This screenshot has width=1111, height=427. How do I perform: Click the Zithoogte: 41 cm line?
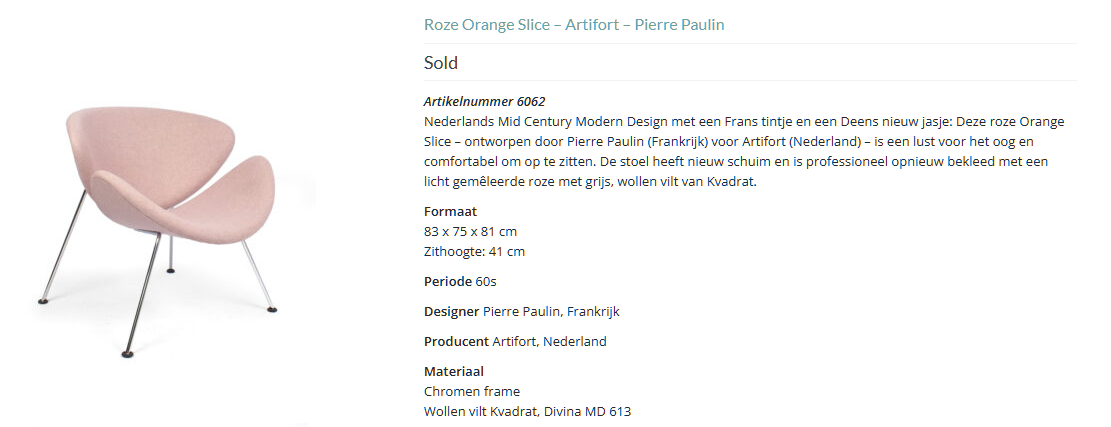coord(474,251)
